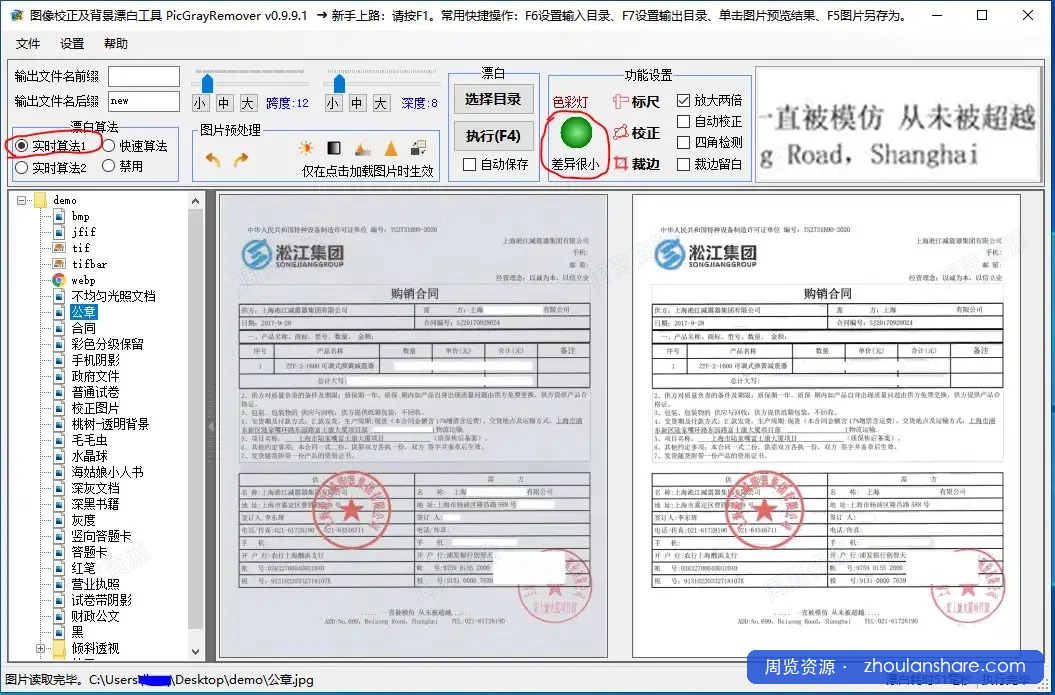Open the 帮助 menu
Screen dimensions: 1055x695
pyautogui.click(x=116, y=44)
